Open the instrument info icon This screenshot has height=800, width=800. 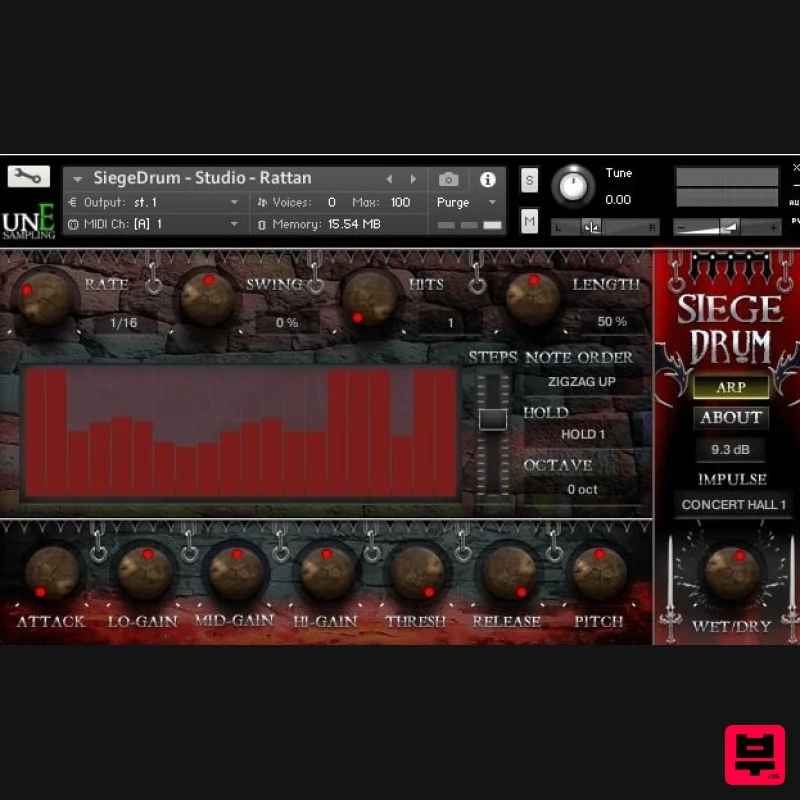488,180
